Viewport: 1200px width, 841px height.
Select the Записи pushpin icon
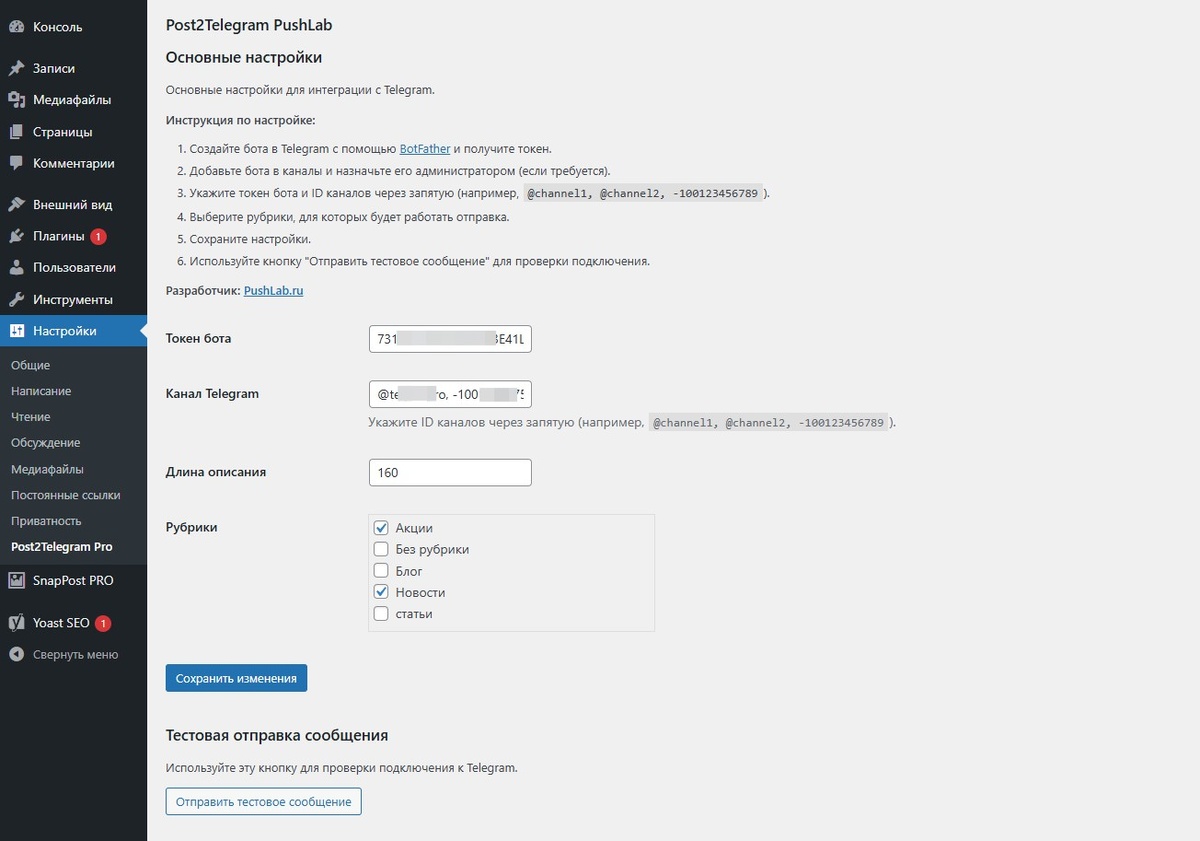point(18,68)
